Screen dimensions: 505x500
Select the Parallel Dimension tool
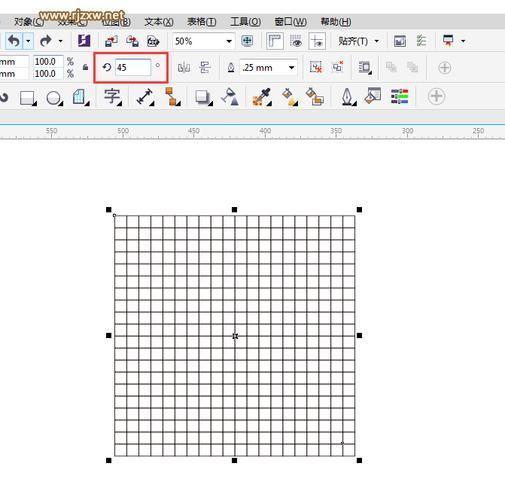145,97
